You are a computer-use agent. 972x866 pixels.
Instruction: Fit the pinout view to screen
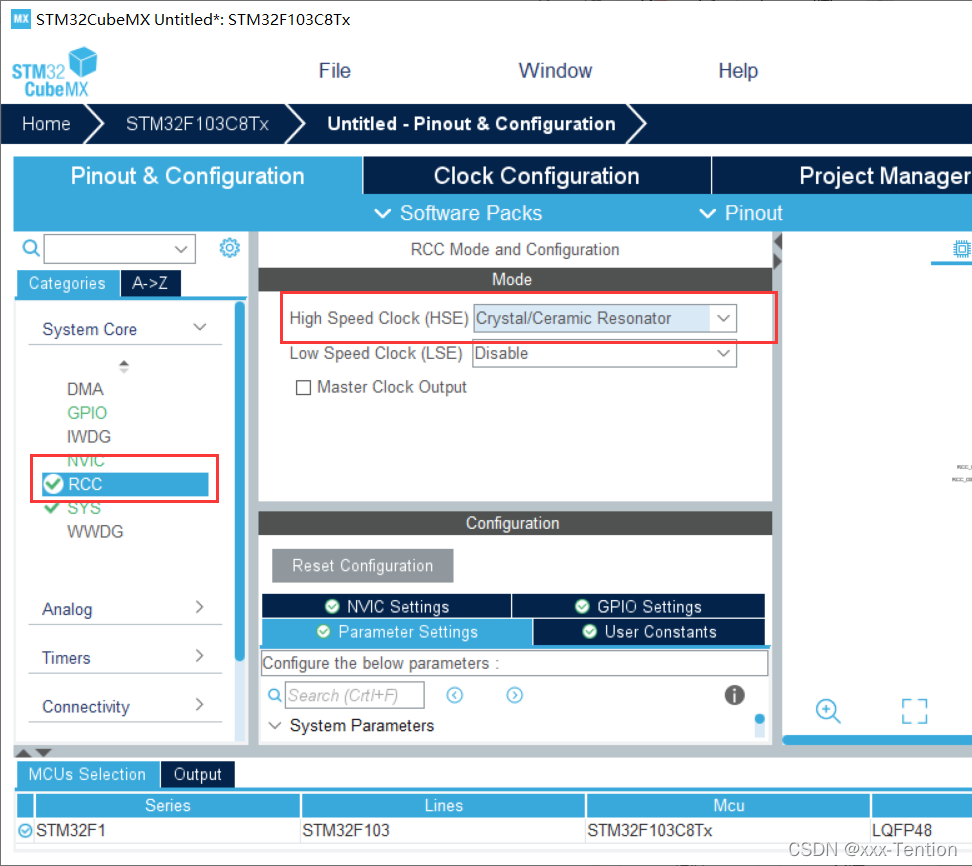coord(914,711)
